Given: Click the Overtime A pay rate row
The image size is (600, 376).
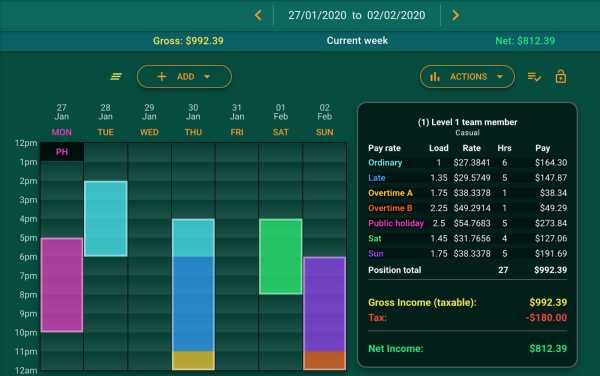Looking at the screenshot, I should point(467,193).
